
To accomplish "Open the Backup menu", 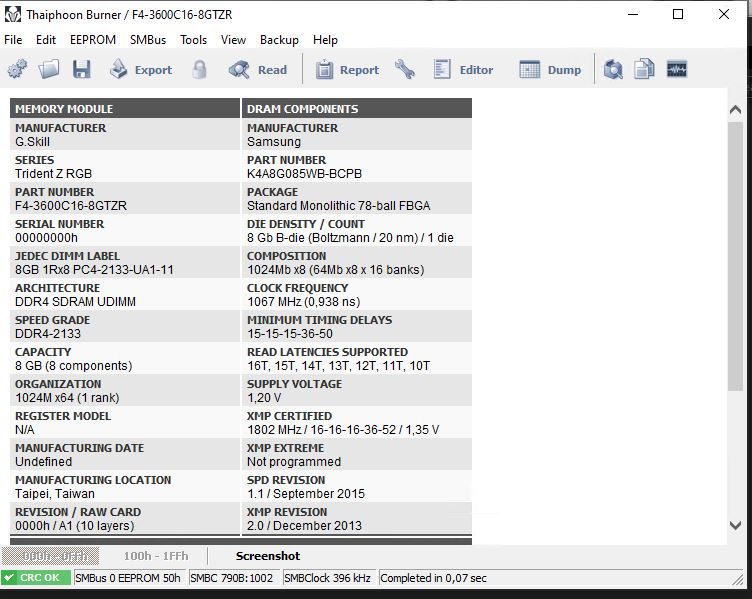I will point(279,40).
